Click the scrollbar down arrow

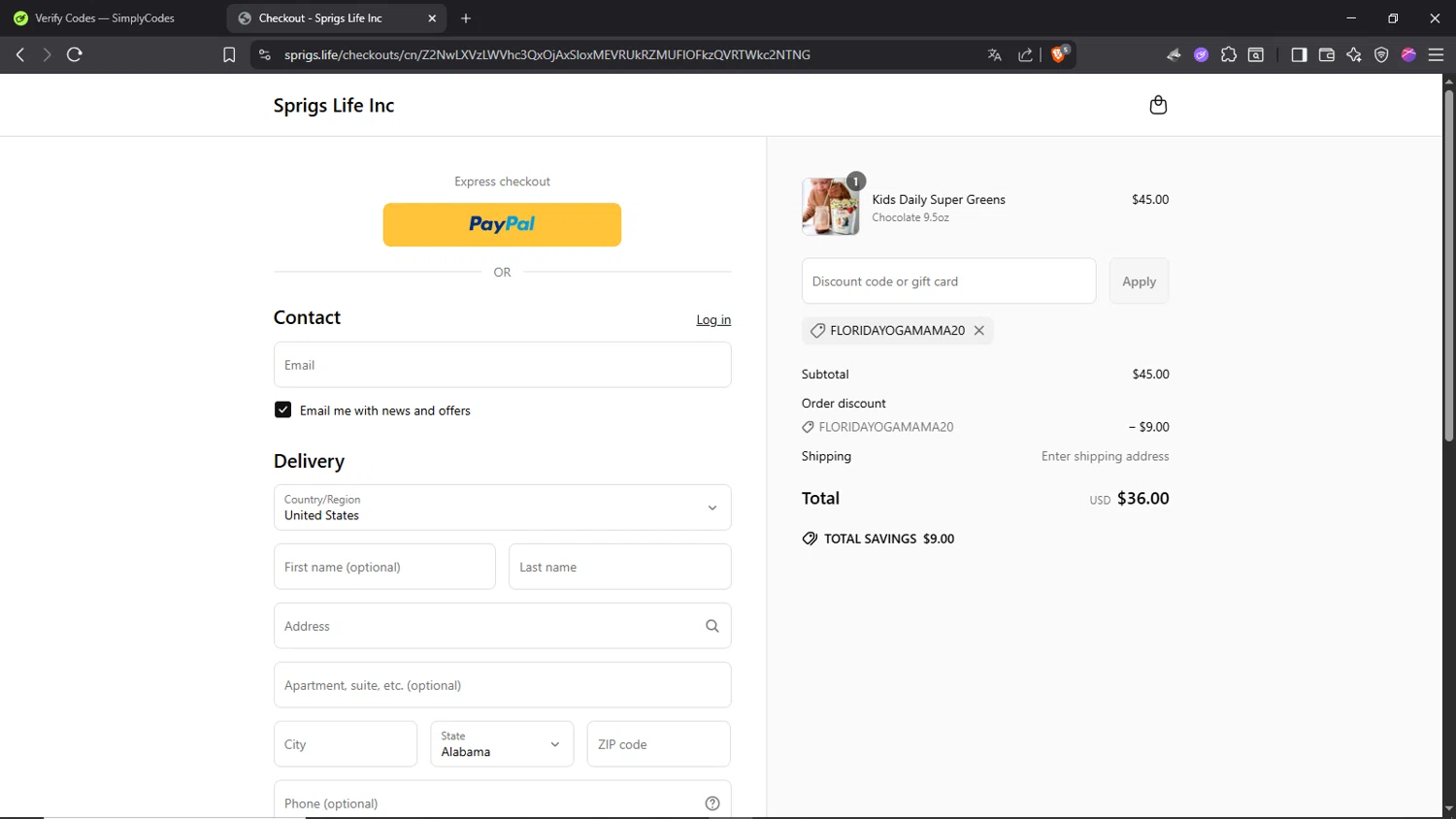[x=1449, y=809]
